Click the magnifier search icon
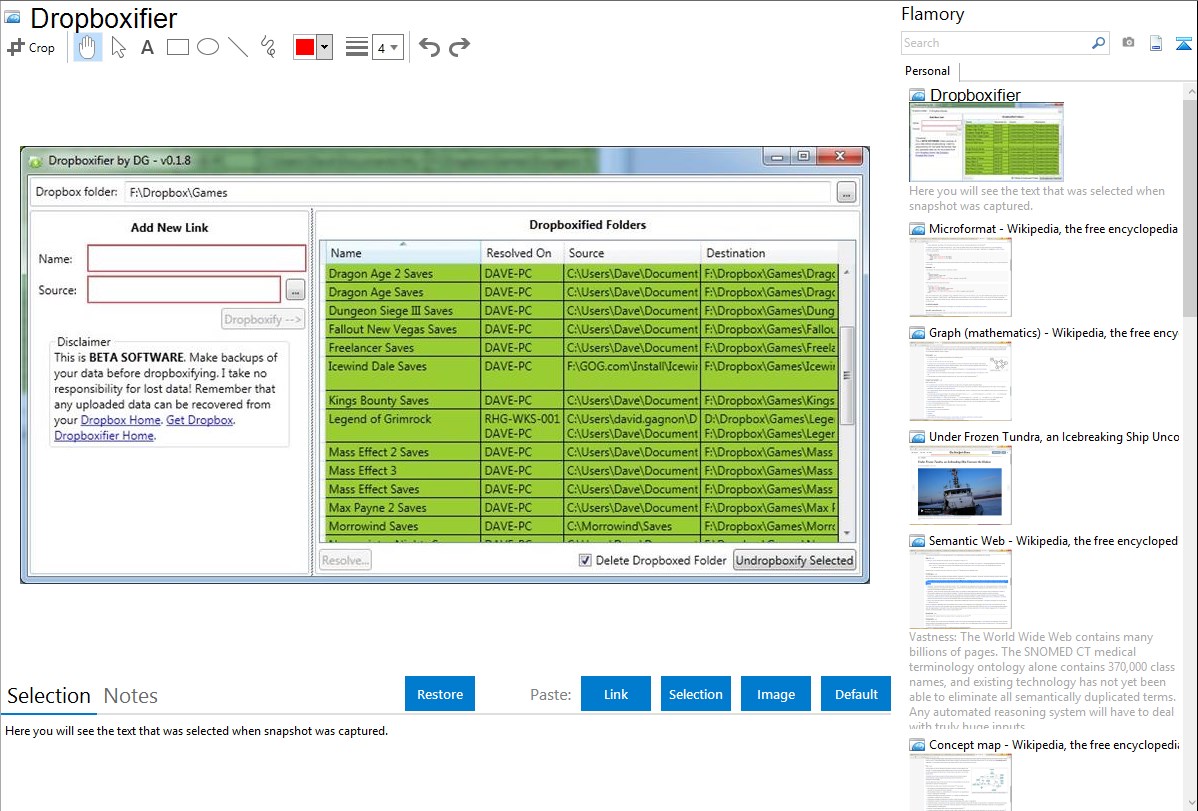Image resolution: width=1198 pixels, height=811 pixels. tap(1098, 43)
